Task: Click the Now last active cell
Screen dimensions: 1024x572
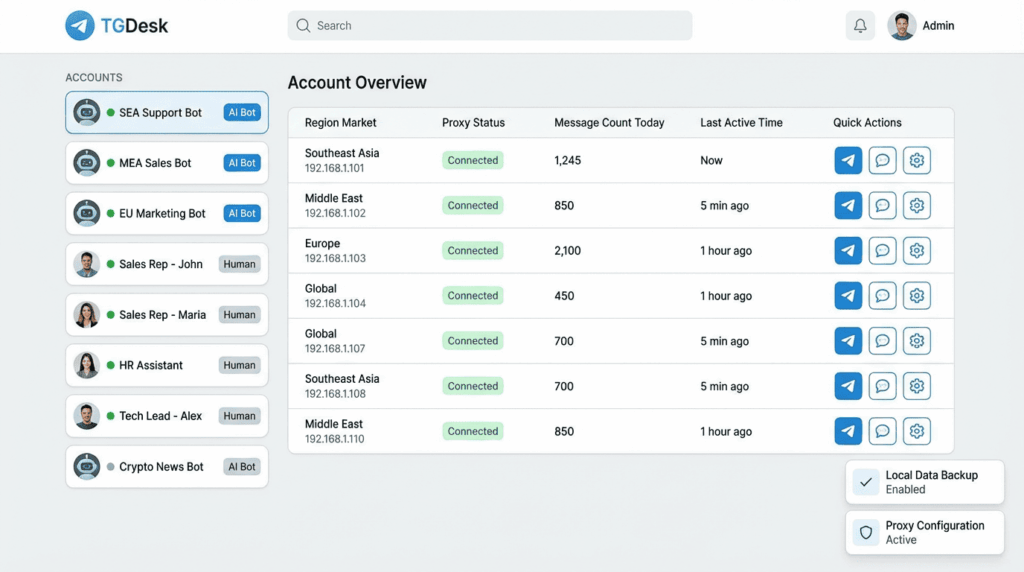Action: pyautogui.click(x=711, y=160)
